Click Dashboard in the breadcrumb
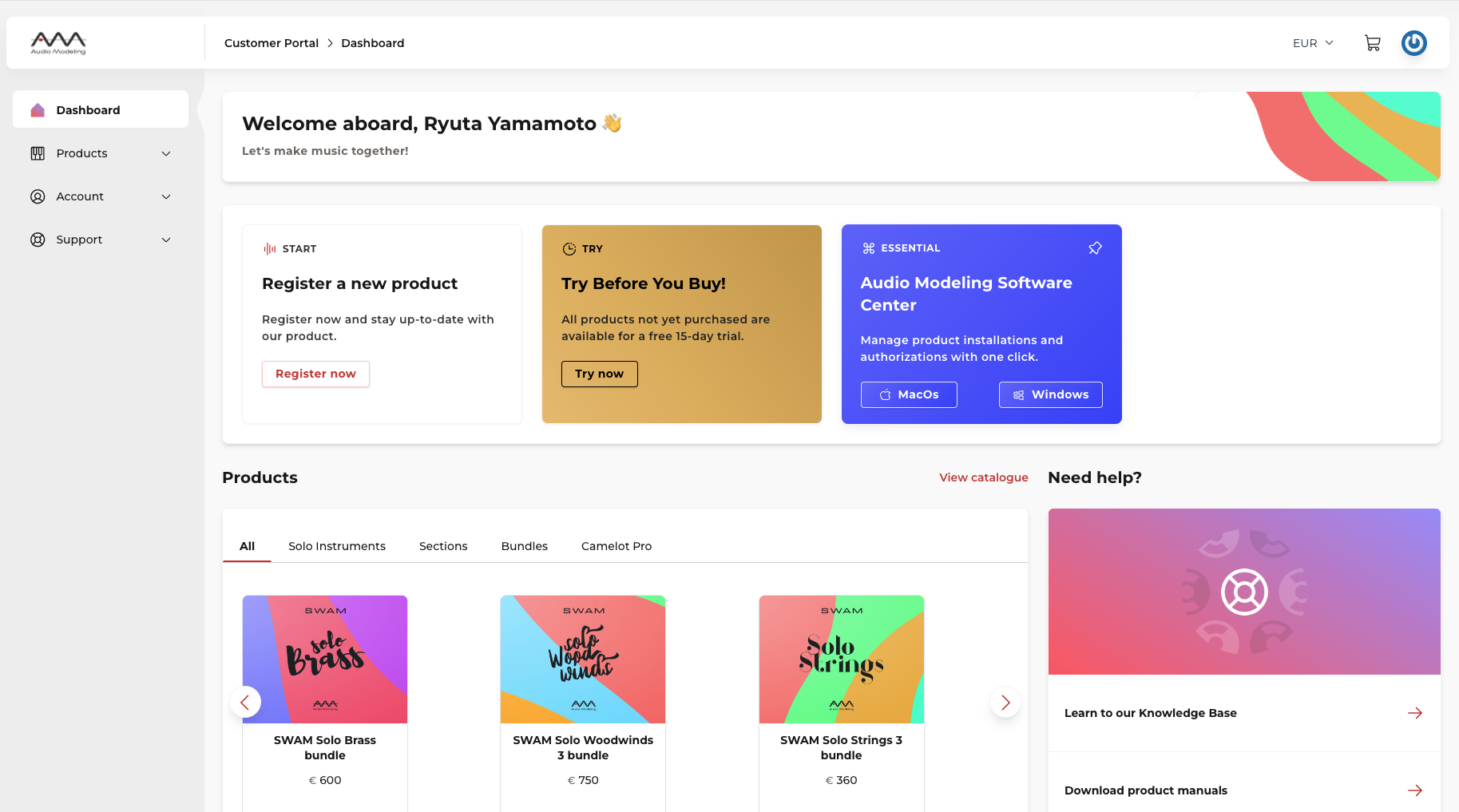The width and height of the screenshot is (1459, 812). 373,43
